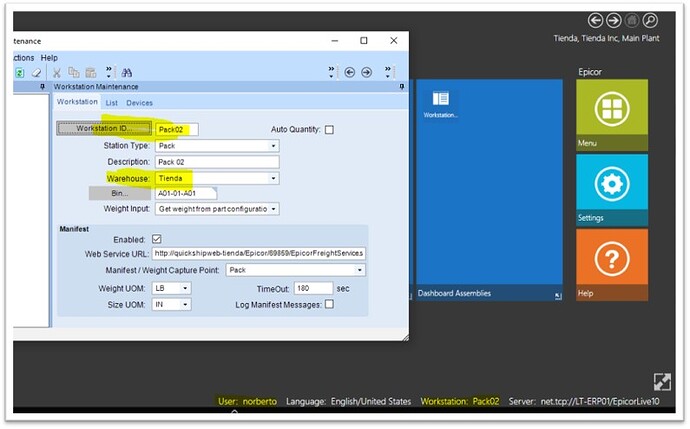690x429 pixels.
Task: Expand toolbar overflow chevron near Paste icon
Action: [109, 72]
